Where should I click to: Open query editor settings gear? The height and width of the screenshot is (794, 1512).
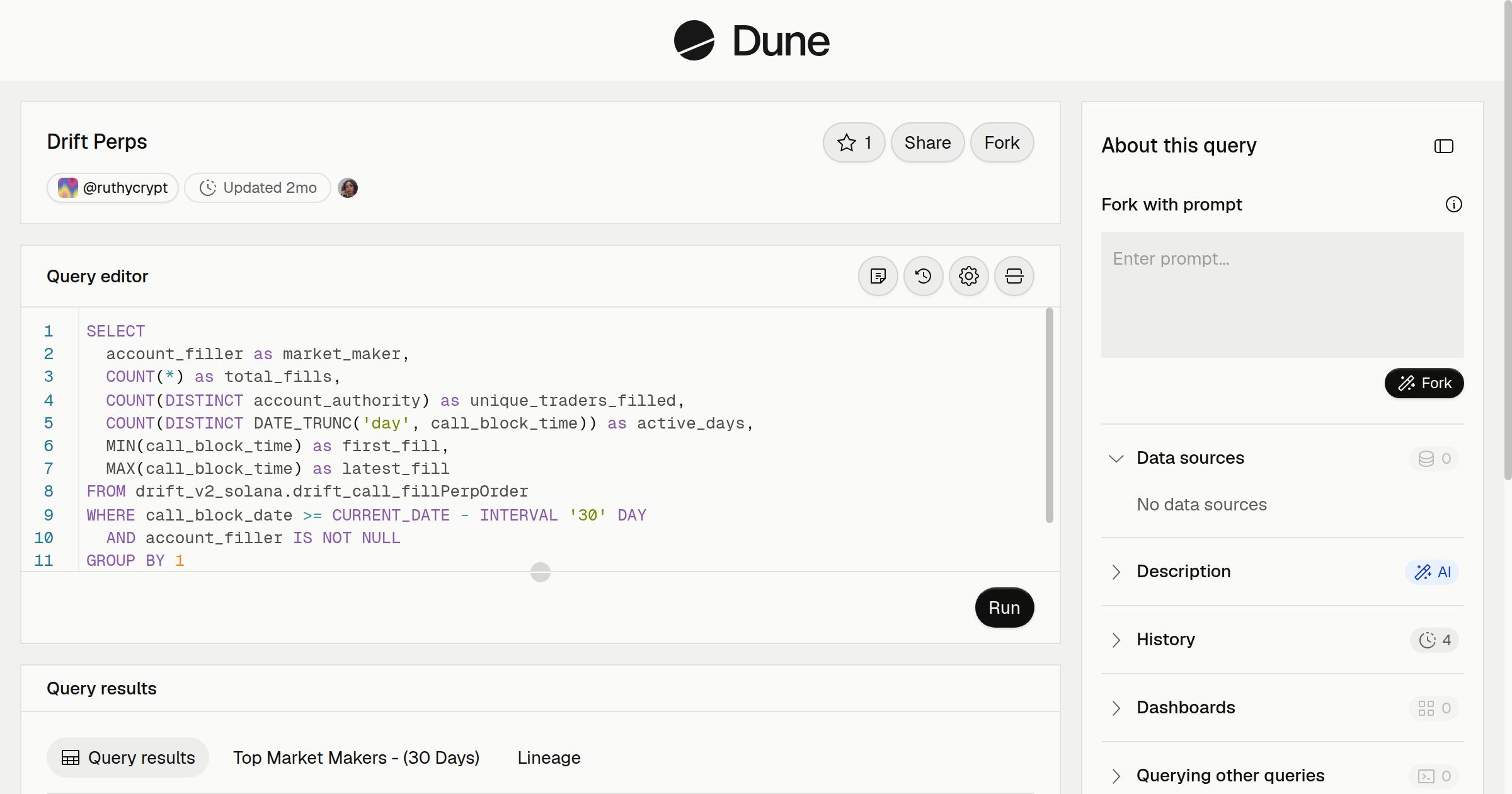pos(968,276)
